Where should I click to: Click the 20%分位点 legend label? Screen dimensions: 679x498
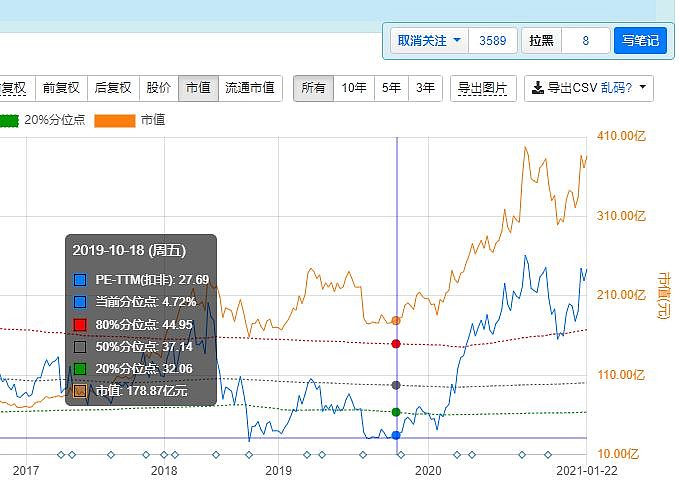(55, 120)
